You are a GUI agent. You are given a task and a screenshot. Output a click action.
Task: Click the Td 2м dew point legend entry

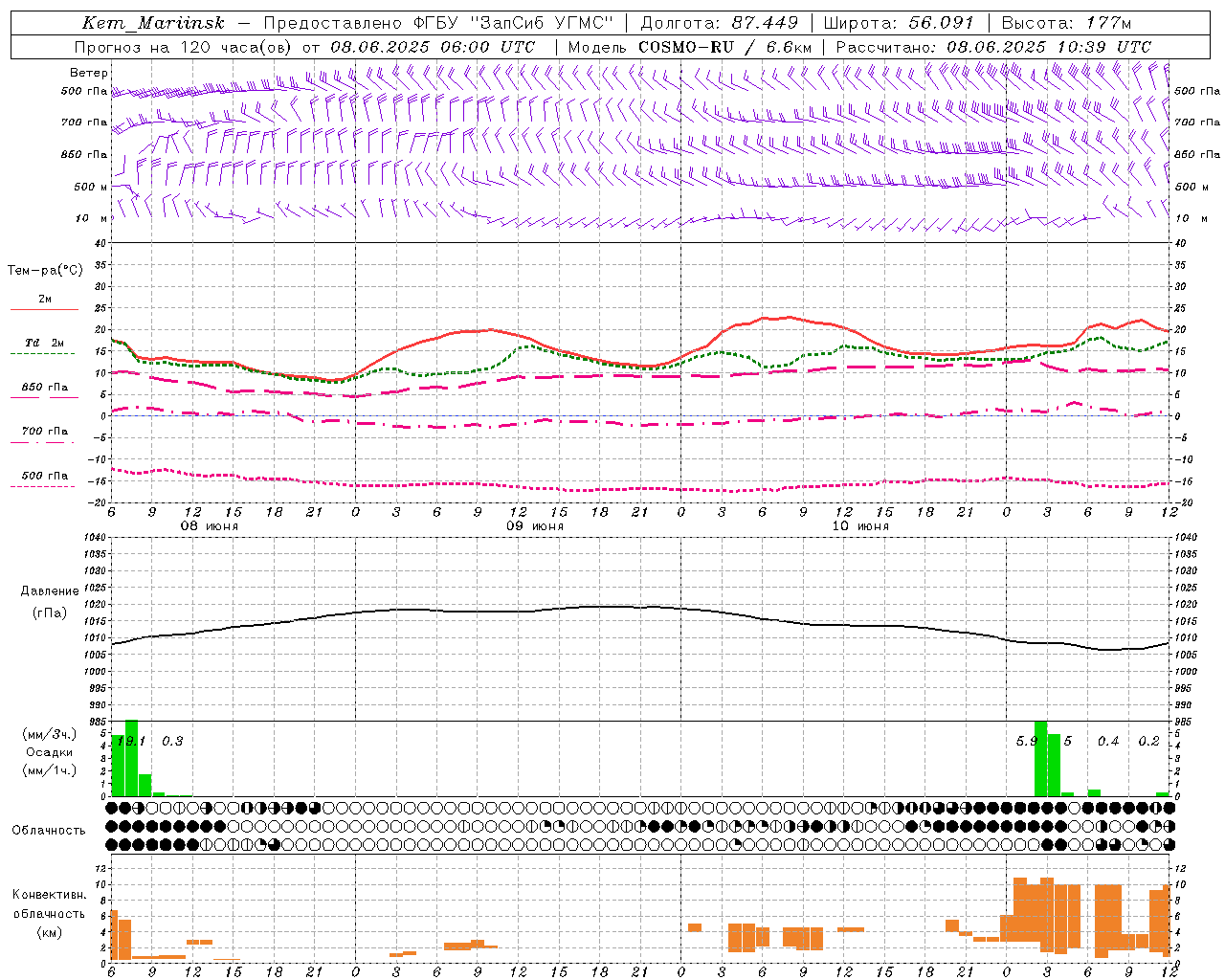45,343
